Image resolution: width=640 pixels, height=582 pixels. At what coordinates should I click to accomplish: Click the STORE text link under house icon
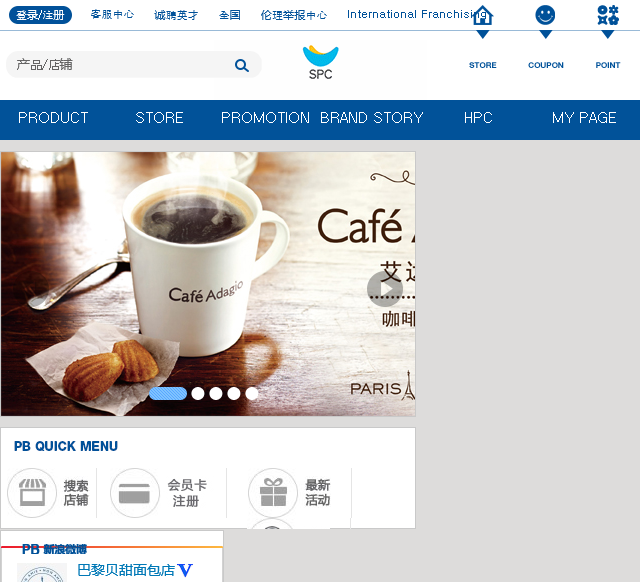[x=482, y=65]
